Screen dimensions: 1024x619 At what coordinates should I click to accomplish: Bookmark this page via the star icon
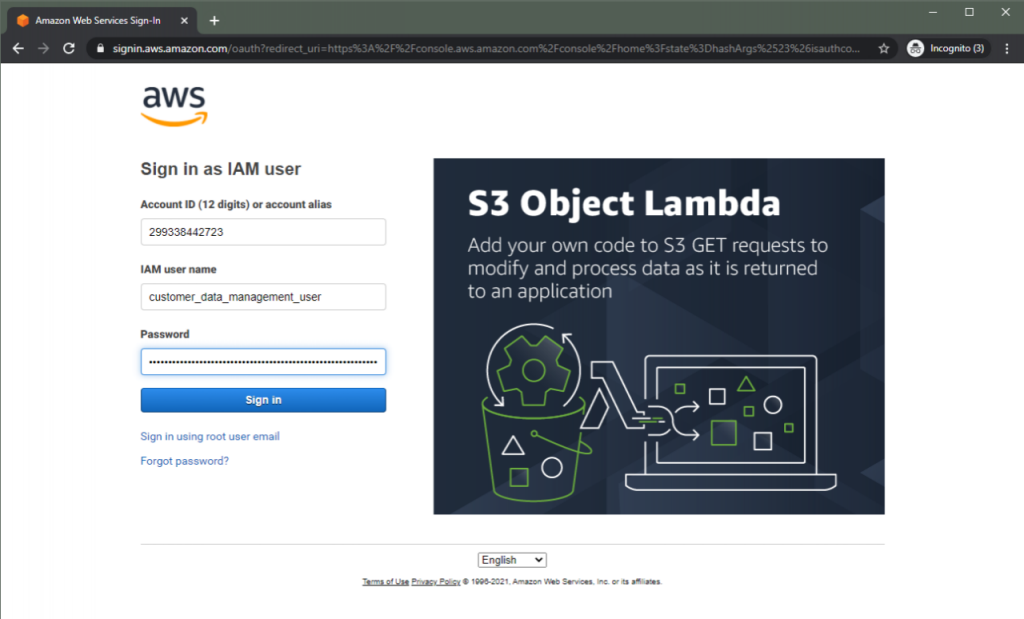coord(884,46)
